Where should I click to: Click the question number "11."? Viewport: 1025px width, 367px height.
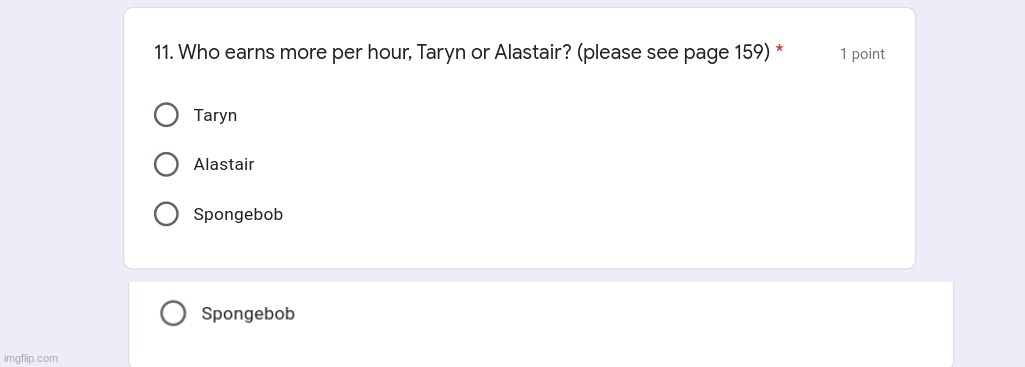(x=164, y=52)
